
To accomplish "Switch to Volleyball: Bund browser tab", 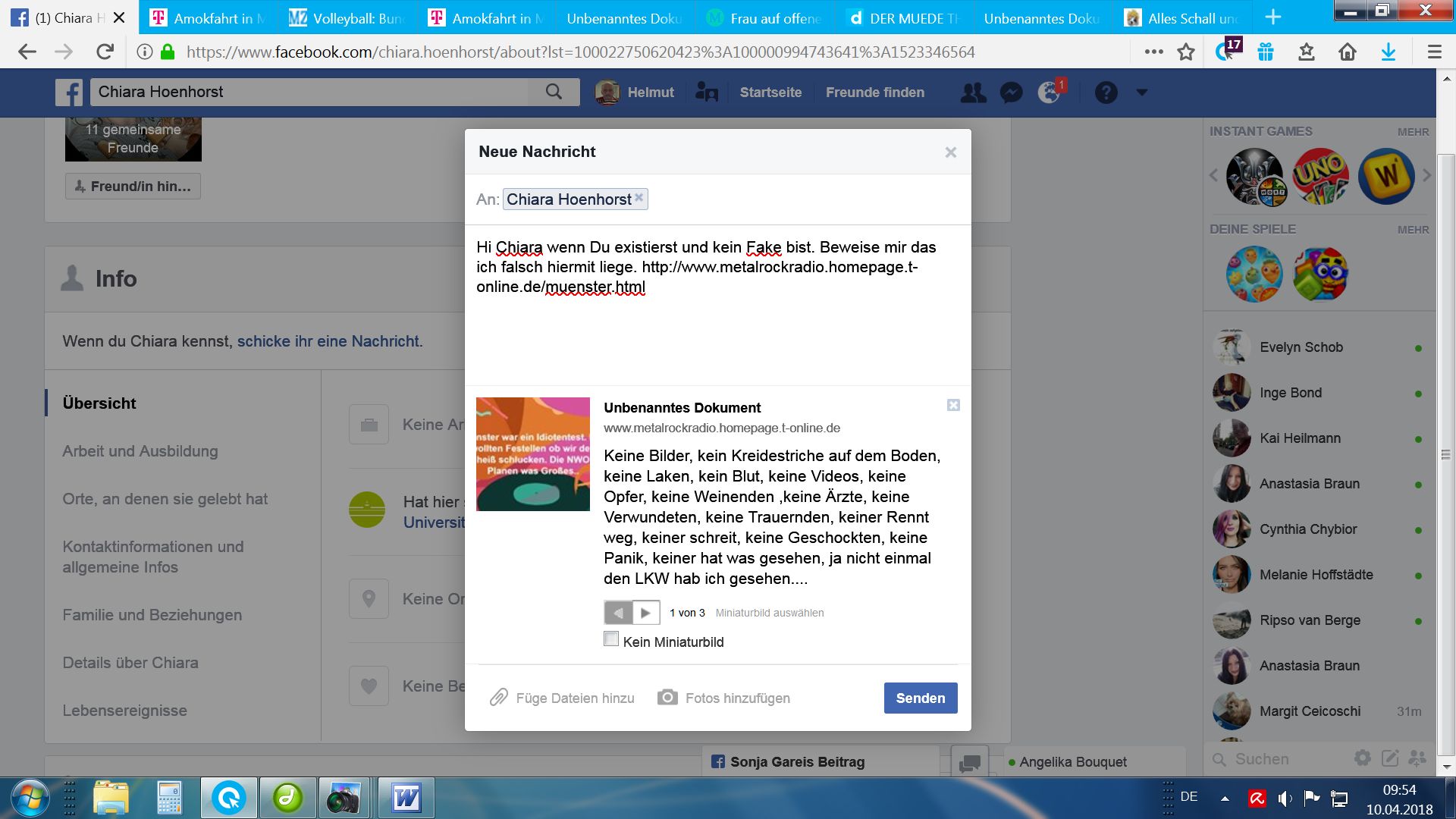I will click(x=347, y=18).
